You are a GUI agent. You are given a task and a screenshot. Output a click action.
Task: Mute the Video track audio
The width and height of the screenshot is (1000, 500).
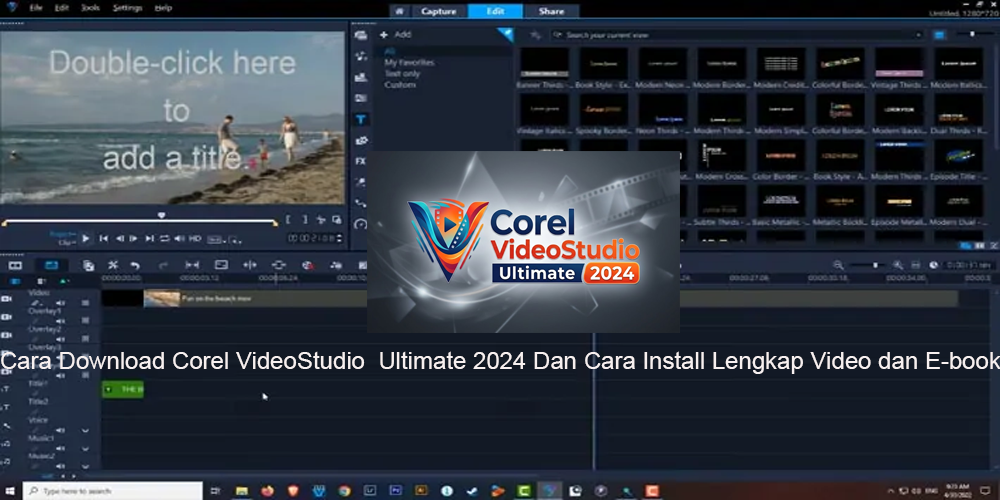click(x=60, y=303)
